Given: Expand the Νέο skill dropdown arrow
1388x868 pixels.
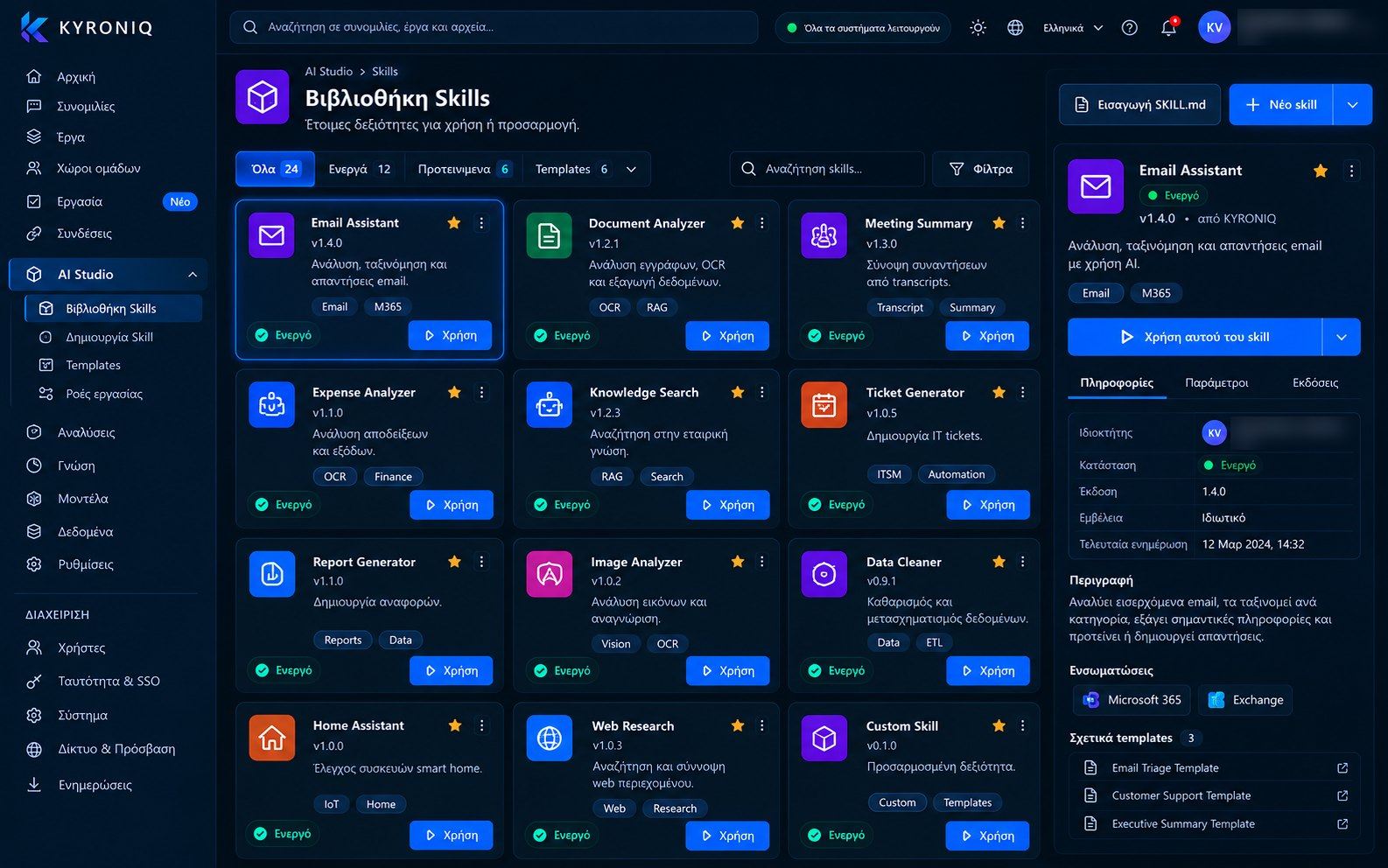Looking at the screenshot, I should (x=1352, y=105).
